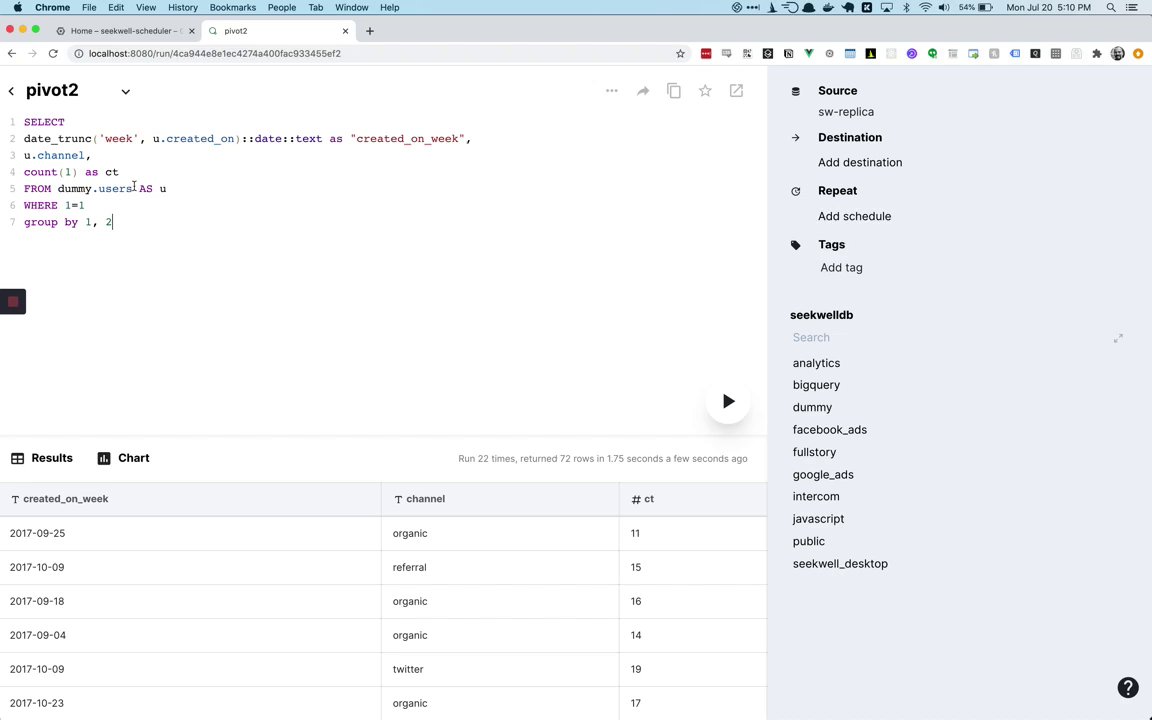Switch to the Chart tab

pyautogui.click(x=124, y=458)
